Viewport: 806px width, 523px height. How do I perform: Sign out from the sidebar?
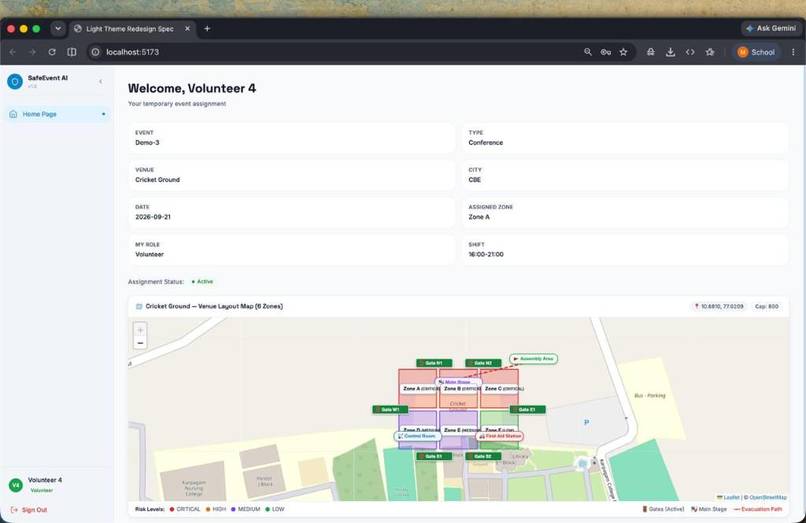pos(29,510)
